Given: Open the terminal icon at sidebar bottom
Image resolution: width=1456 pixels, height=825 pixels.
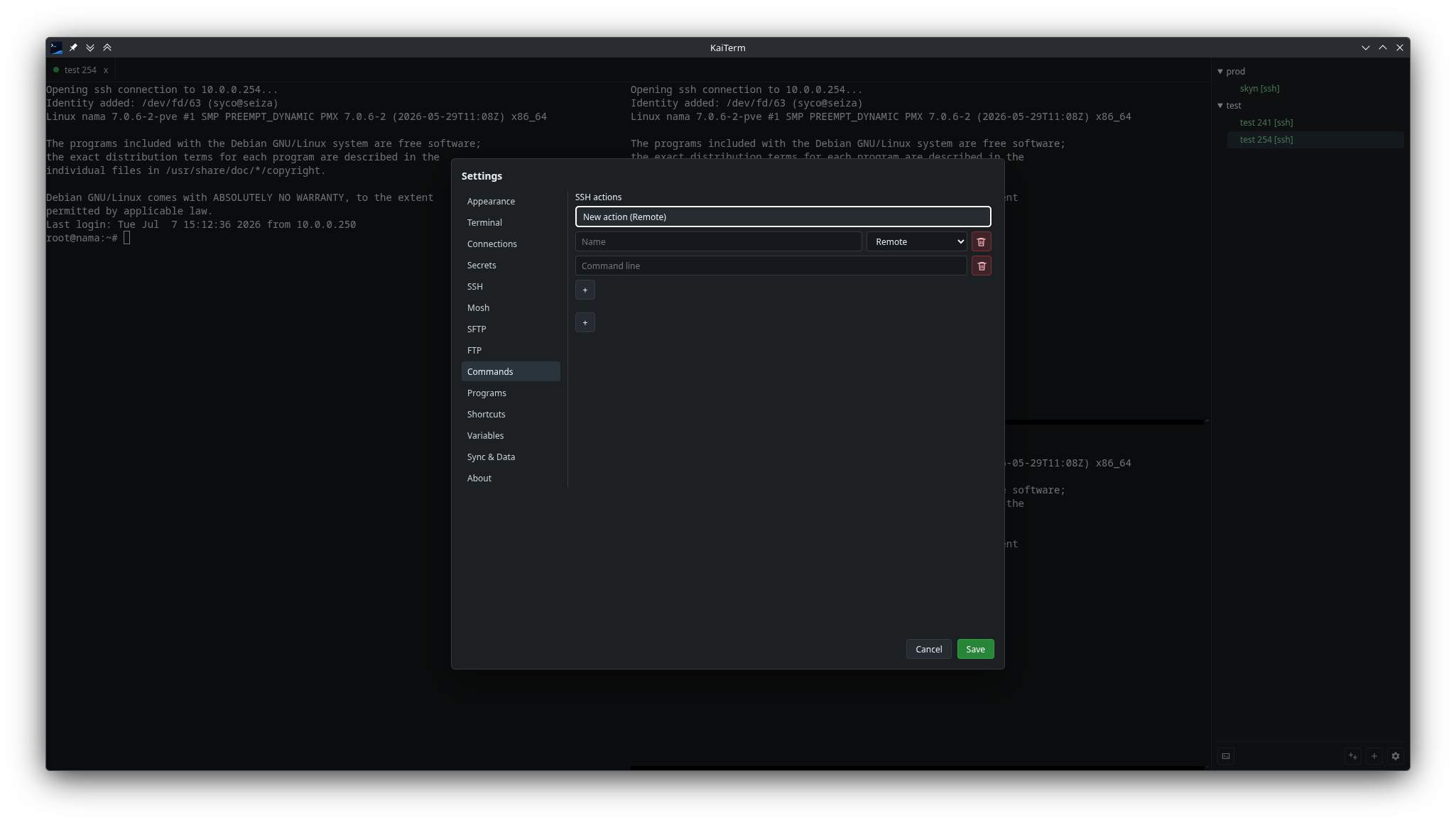Looking at the screenshot, I should coord(1226,757).
